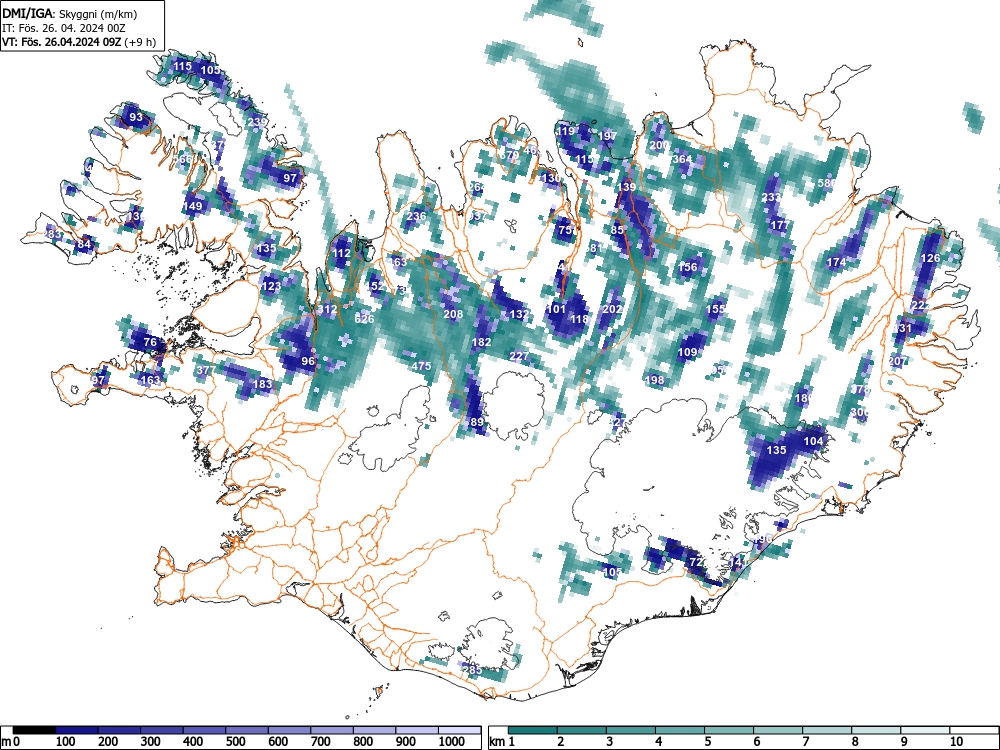Click the '72' visibility value

click(x=697, y=562)
